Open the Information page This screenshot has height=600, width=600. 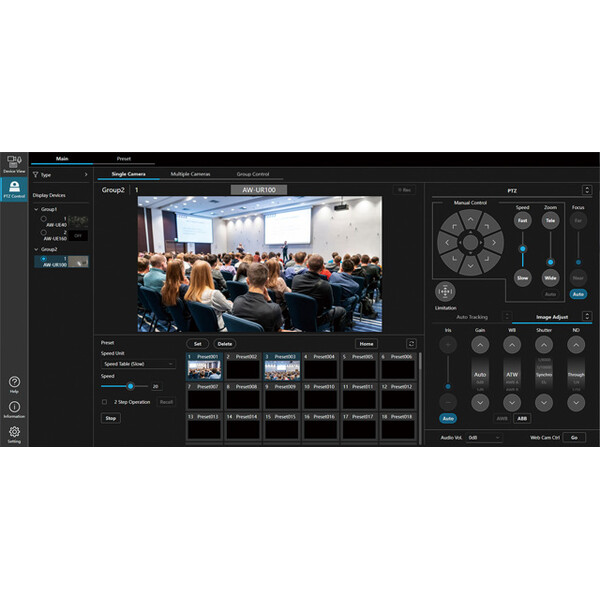click(x=14, y=408)
